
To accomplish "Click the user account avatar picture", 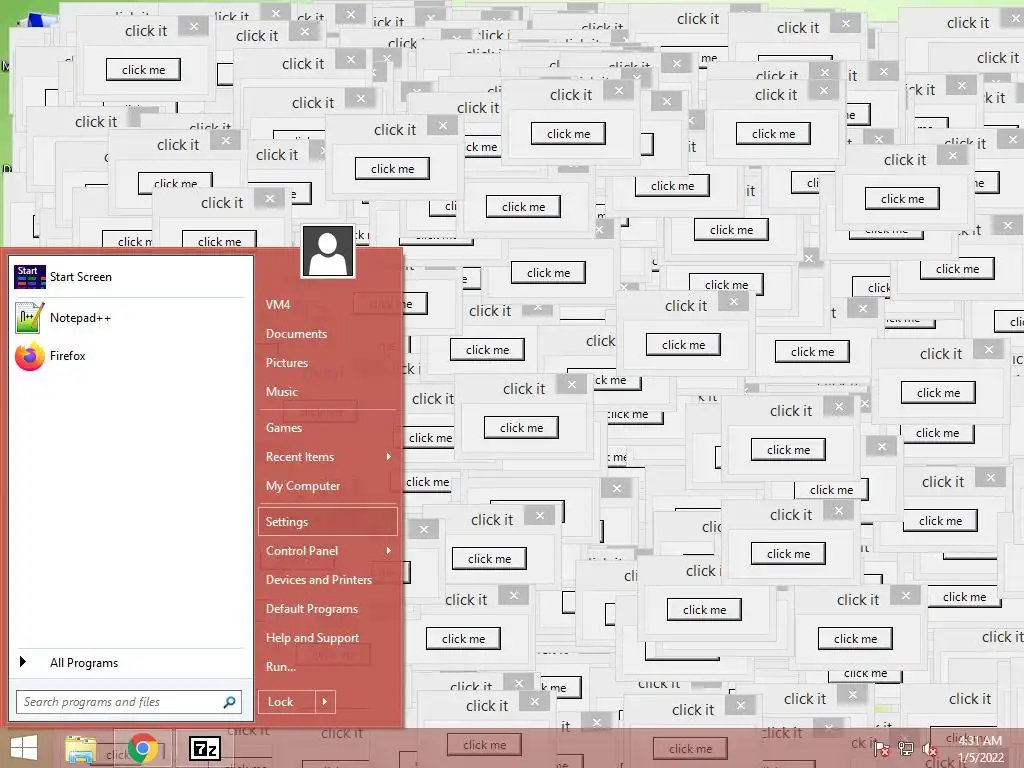I will (328, 251).
